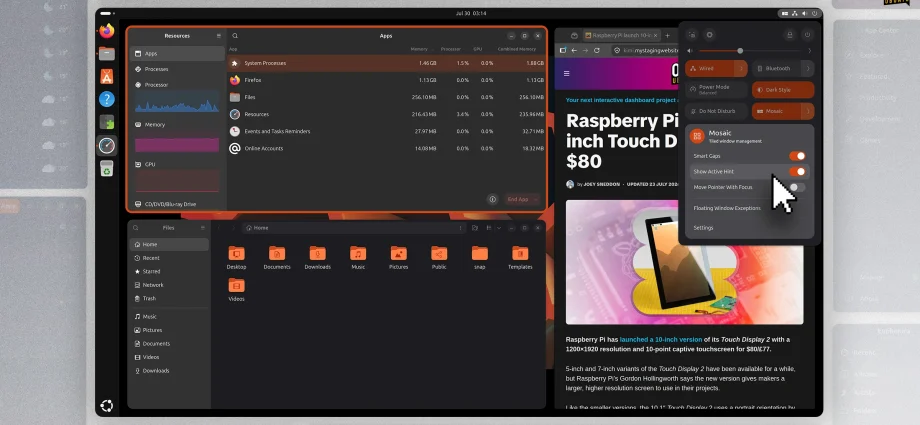Open Raspberry Pi Touch Display article image
This screenshot has width=920, height=425.
tap(684, 262)
